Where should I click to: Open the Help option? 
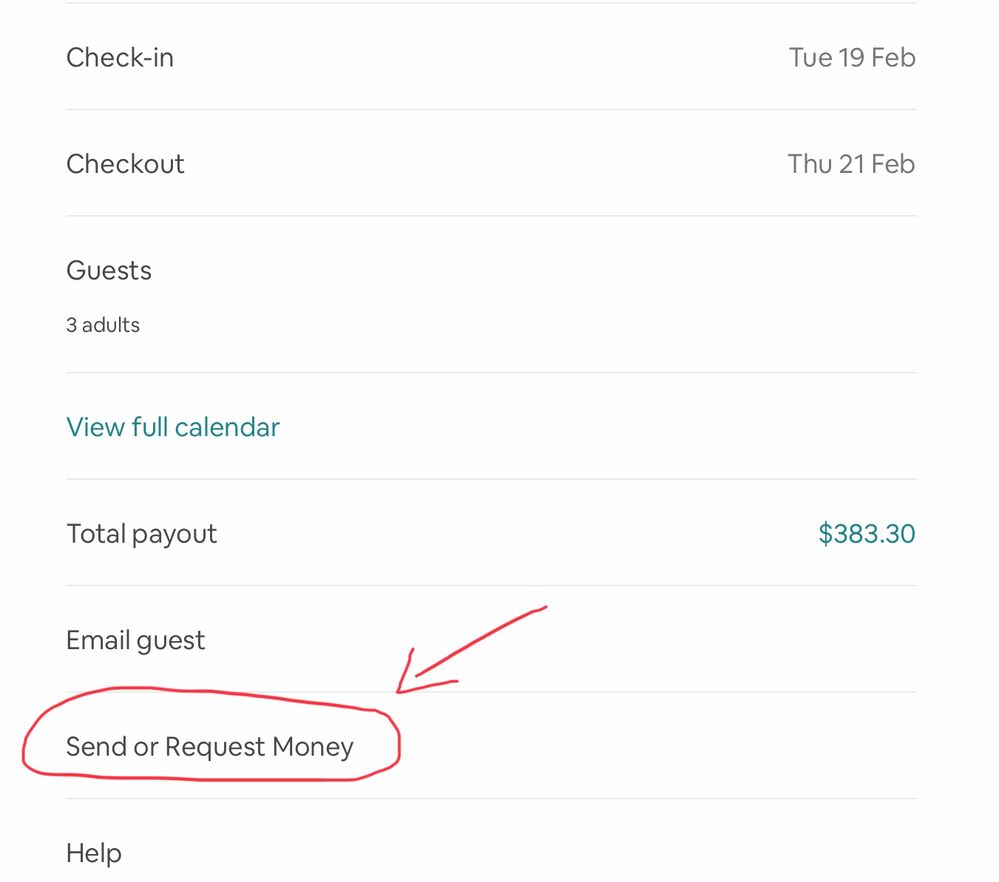tap(94, 853)
